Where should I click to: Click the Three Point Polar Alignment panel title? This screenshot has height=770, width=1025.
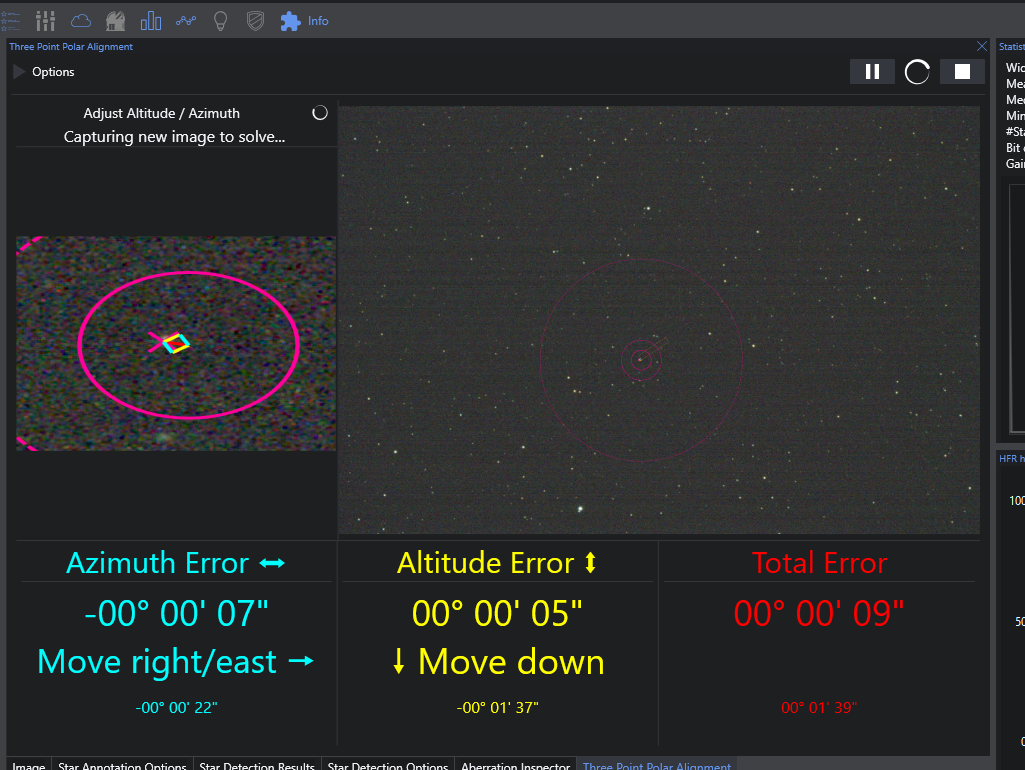(x=71, y=46)
